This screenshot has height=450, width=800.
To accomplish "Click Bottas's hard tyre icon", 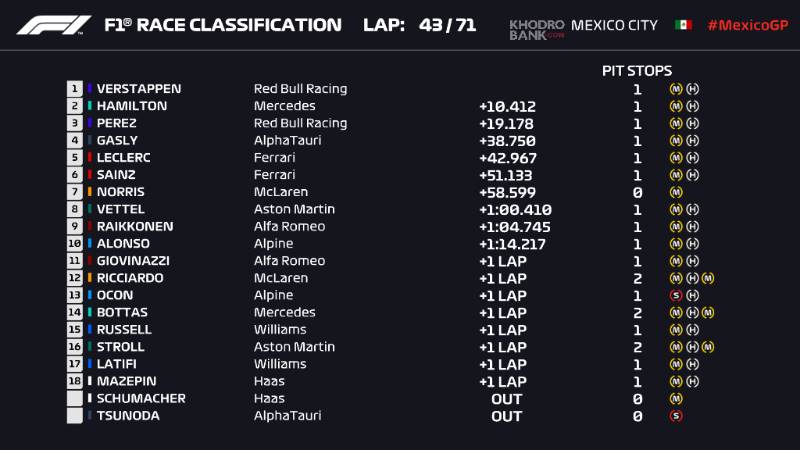I will 692,313.
